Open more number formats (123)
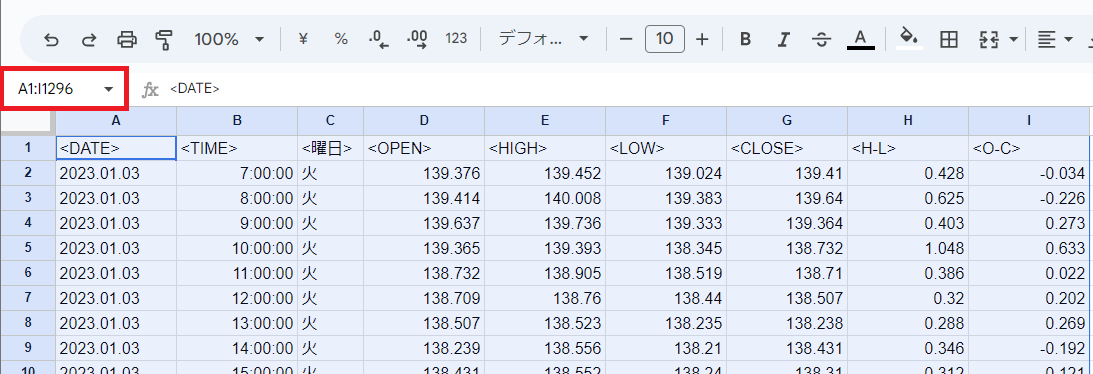Image resolution: width=1093 pixels, height=374 pixels. (x=456, y=39)
